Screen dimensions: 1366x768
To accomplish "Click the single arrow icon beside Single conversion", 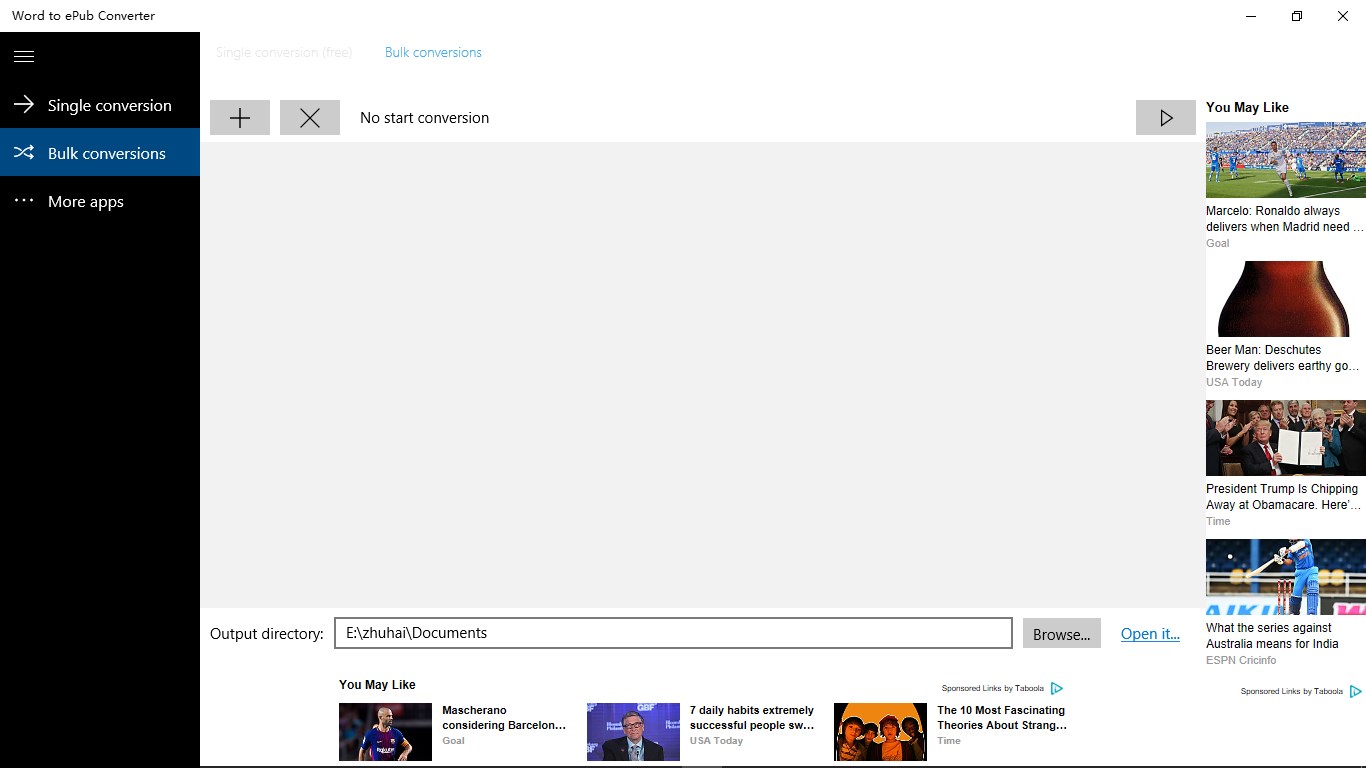I will tap(24, 104).
